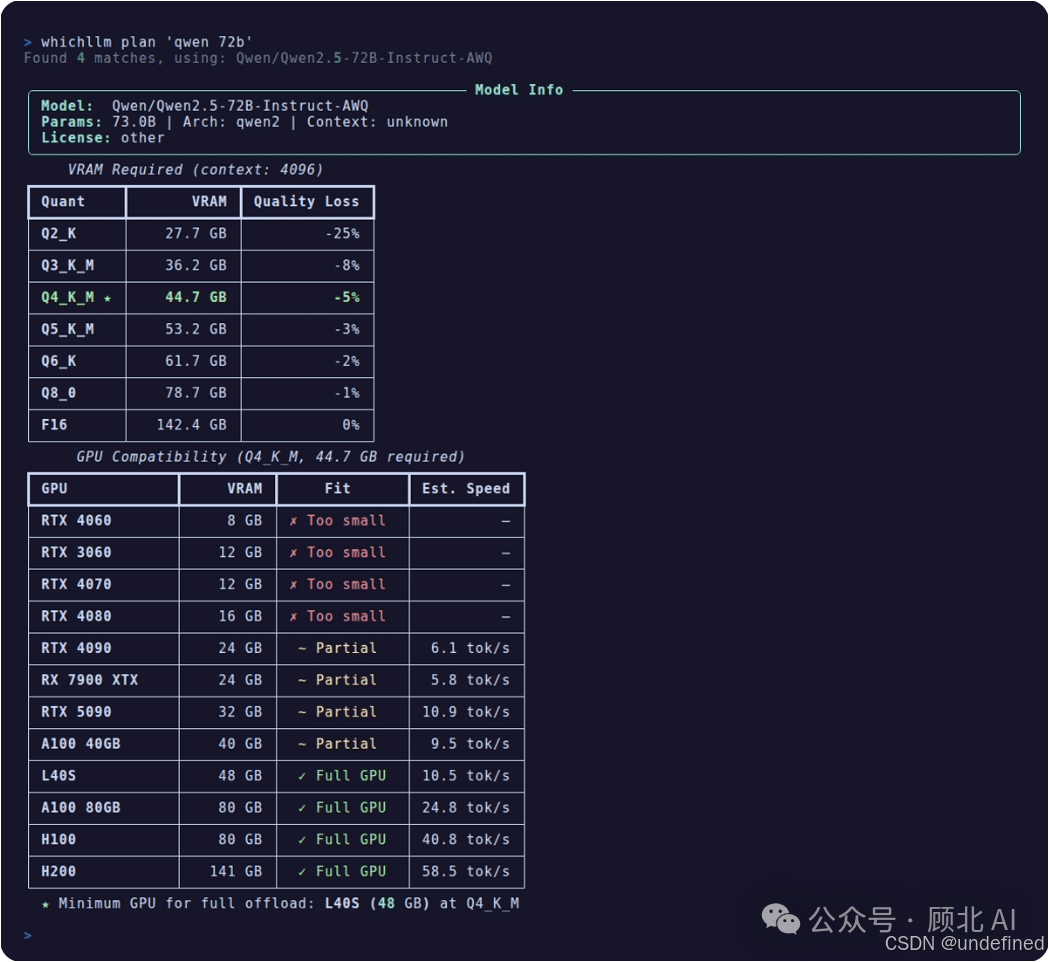Image resolution: width=1049 pixels, height=962 pixels.
Task: Click the F16 quant row label
Action: coord(54,425)
